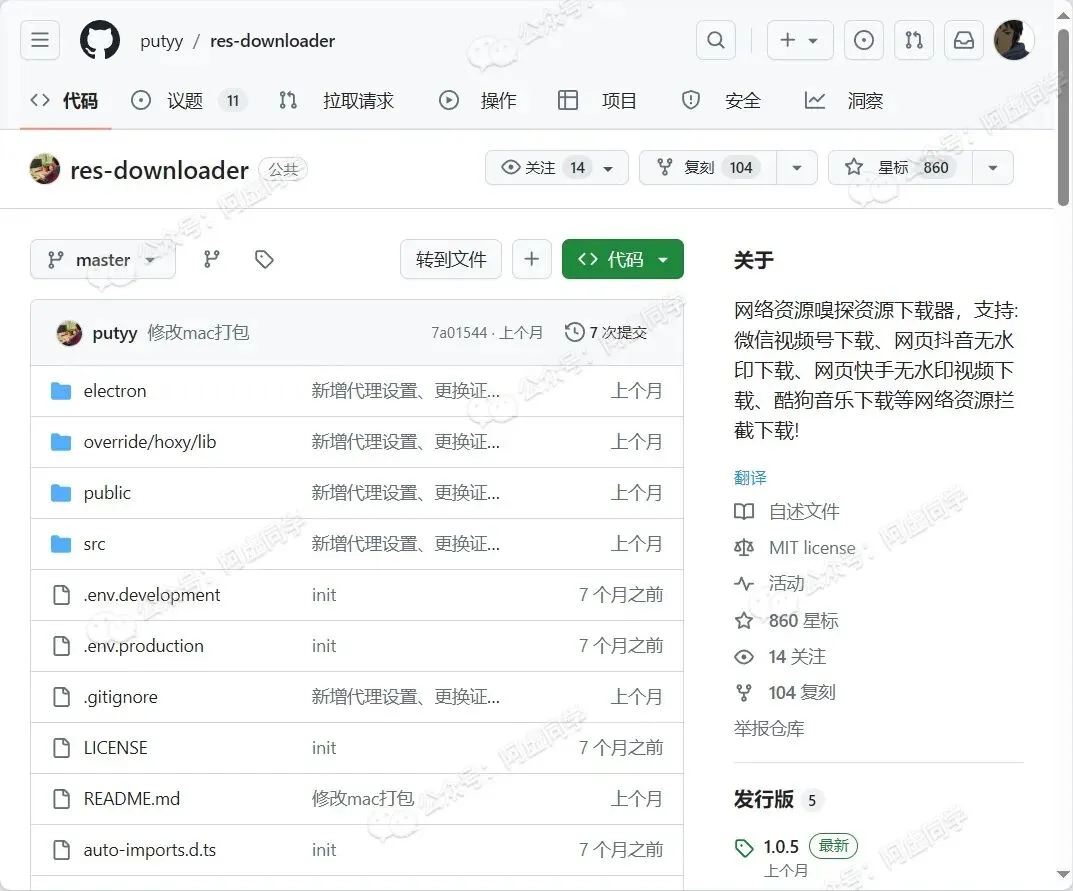The width and height of the screenshot is (1073, 891).
Task: Click the page vertical scrollbar thumb
Action: coord(1063,116)
